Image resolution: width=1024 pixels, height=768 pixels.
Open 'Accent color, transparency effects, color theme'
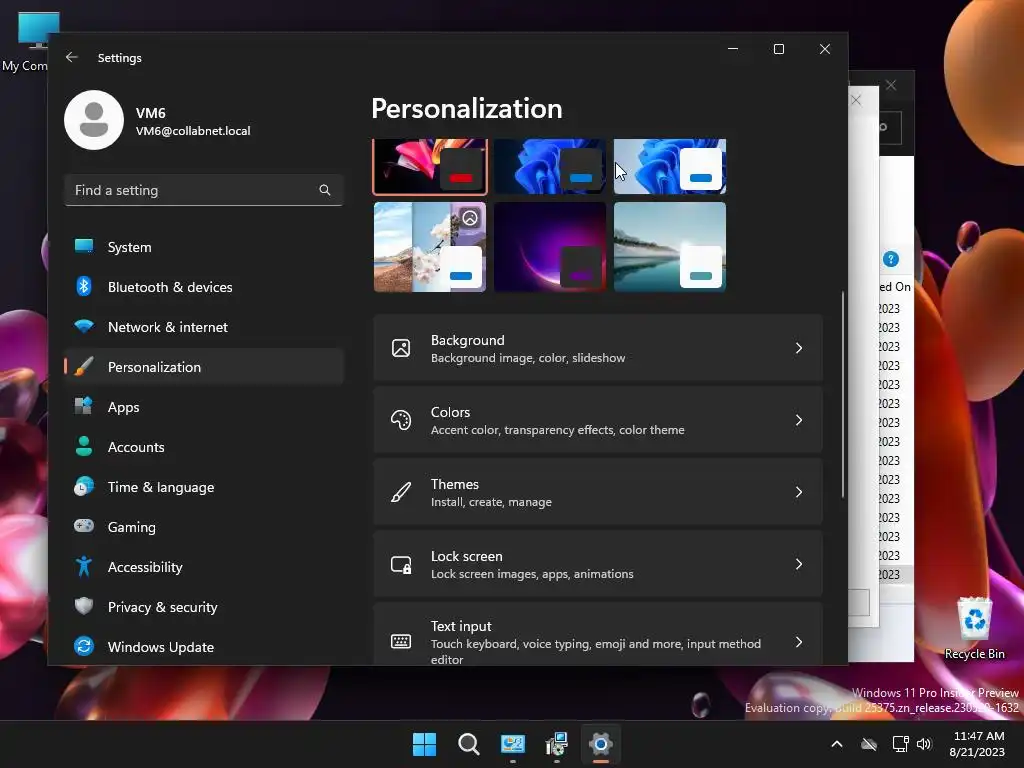[598, 420]
